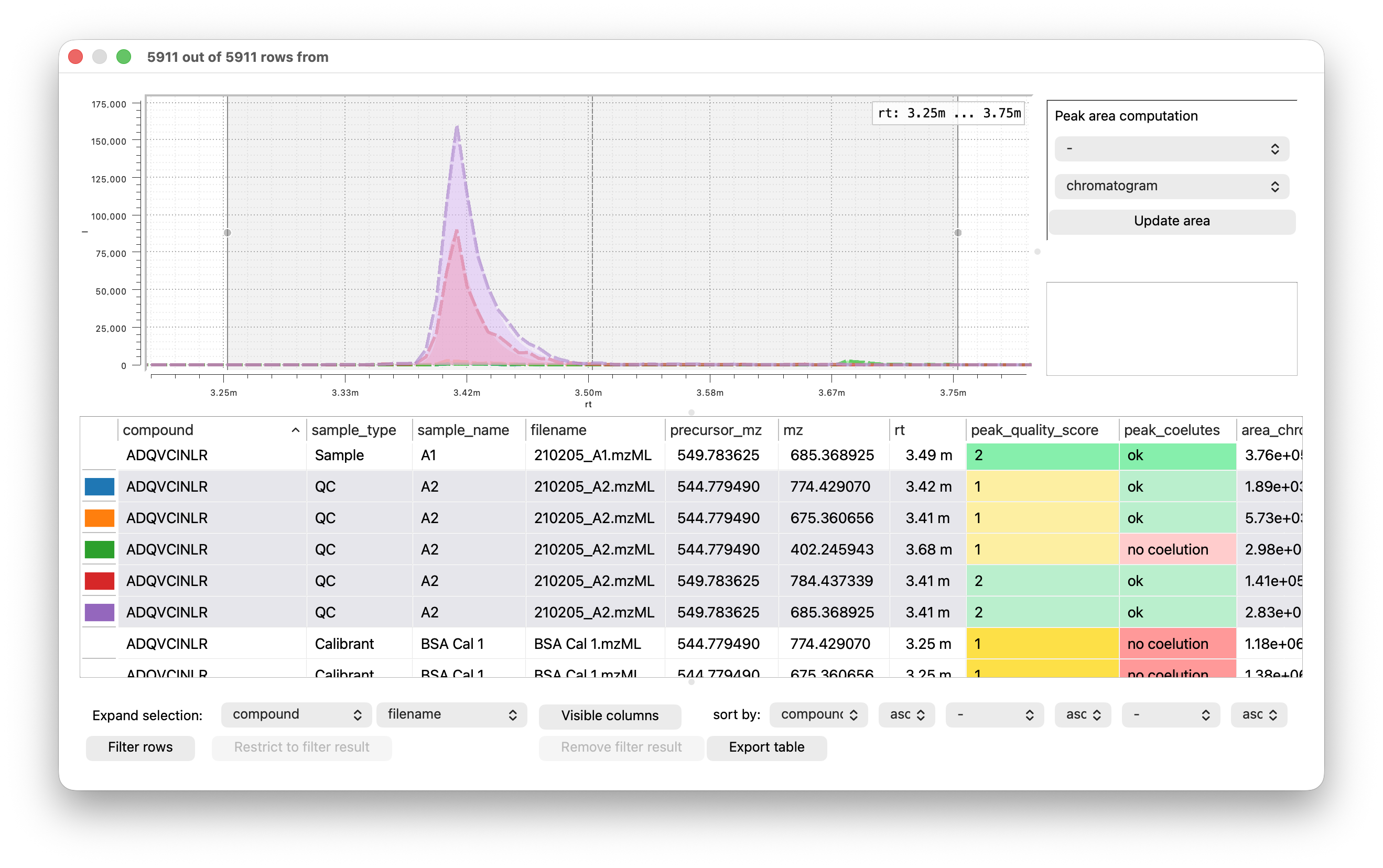The image size is (1383, 868).
Task: Click the sort arrow indicator on compound header
Action: point(295,430)
